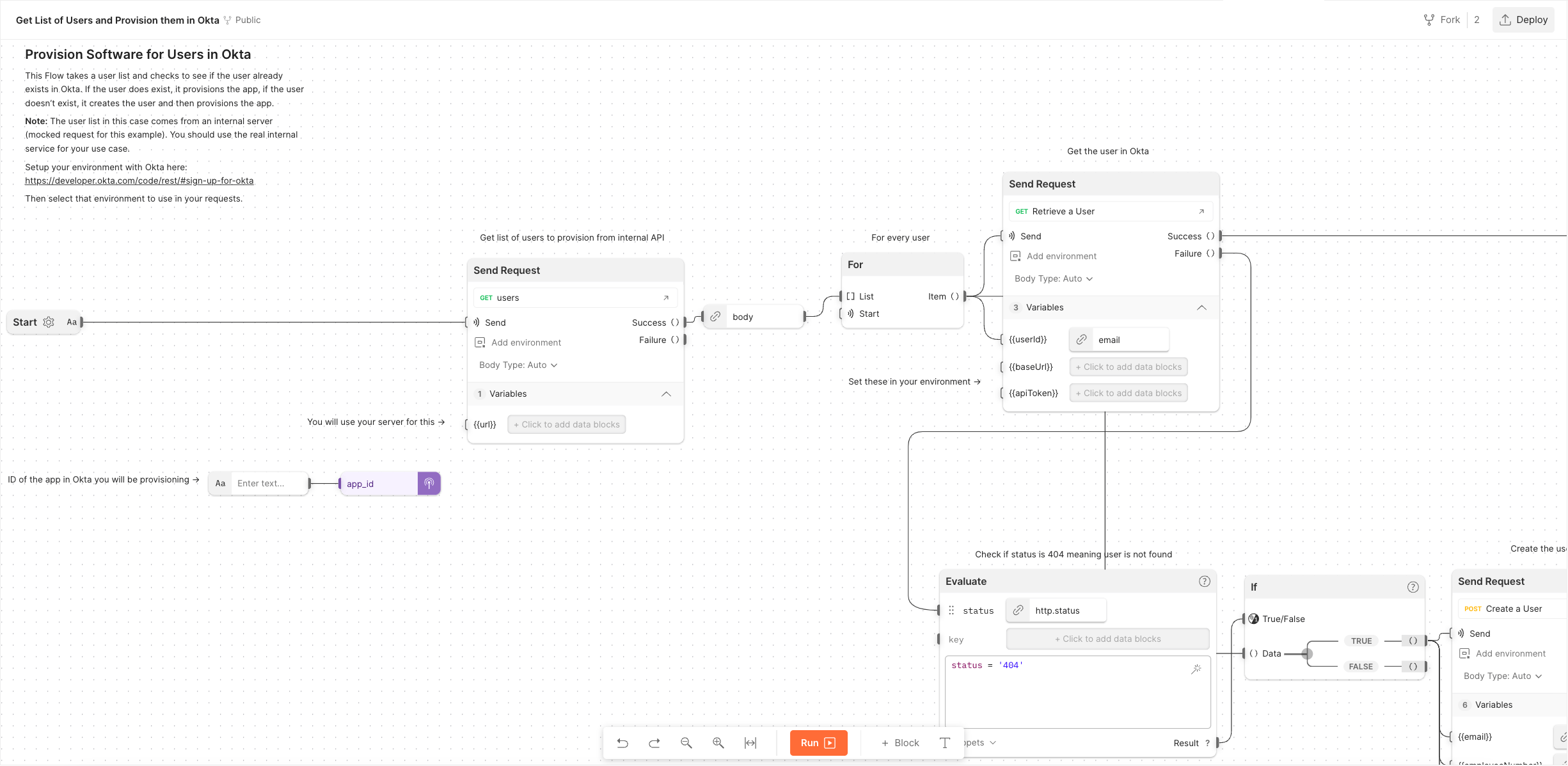The height and width of the screenshot is (766, 1568).
Task: Click to add data blocks for key field
Action: click(x=1108, y=639)
